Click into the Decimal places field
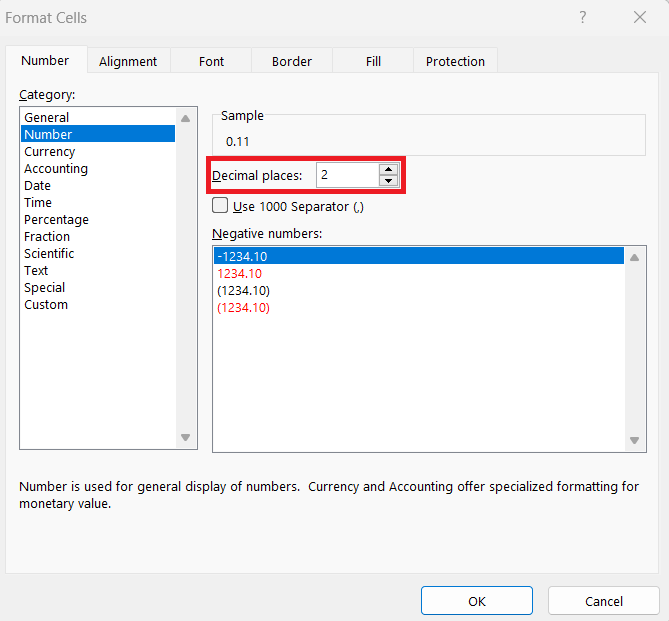Viewport: 669px width, 621px height. [347, 175]
